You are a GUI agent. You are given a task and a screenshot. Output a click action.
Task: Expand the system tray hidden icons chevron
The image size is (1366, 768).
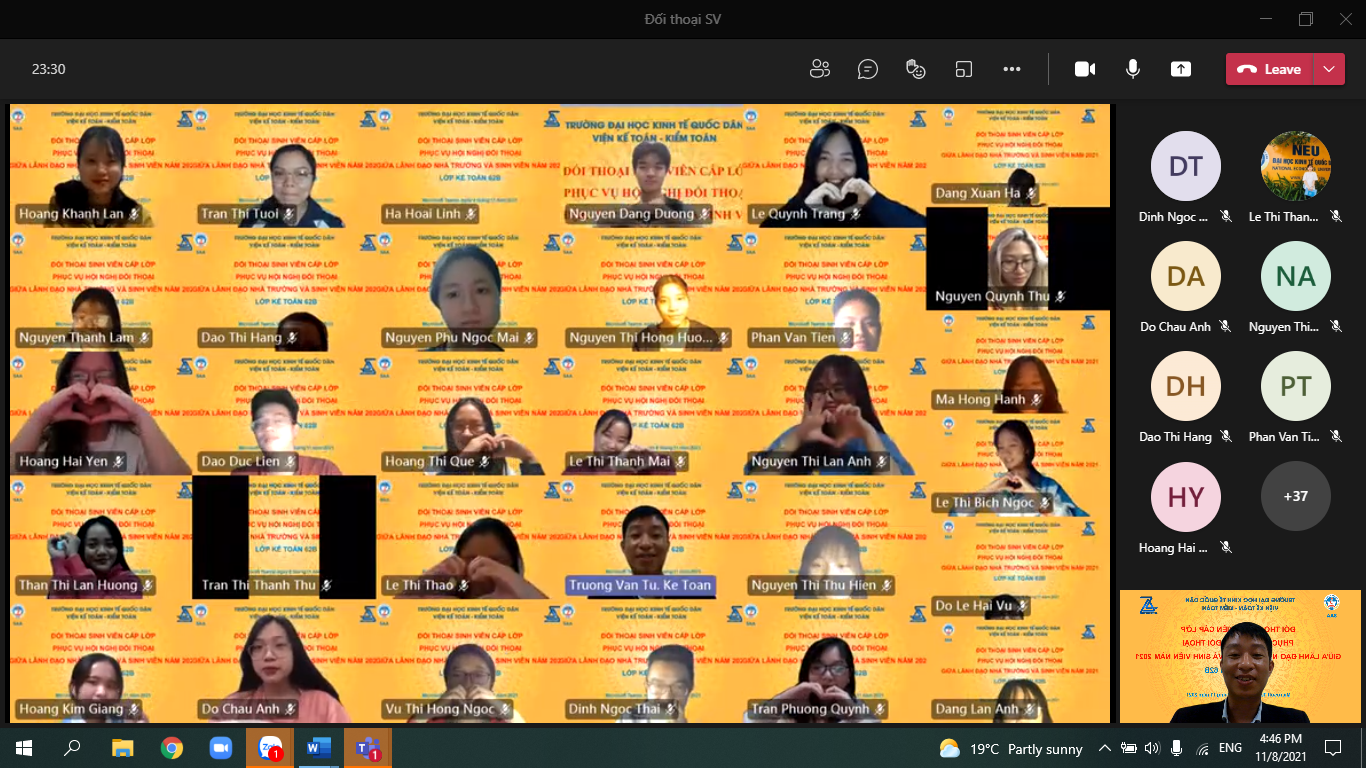pos(1105,748)
